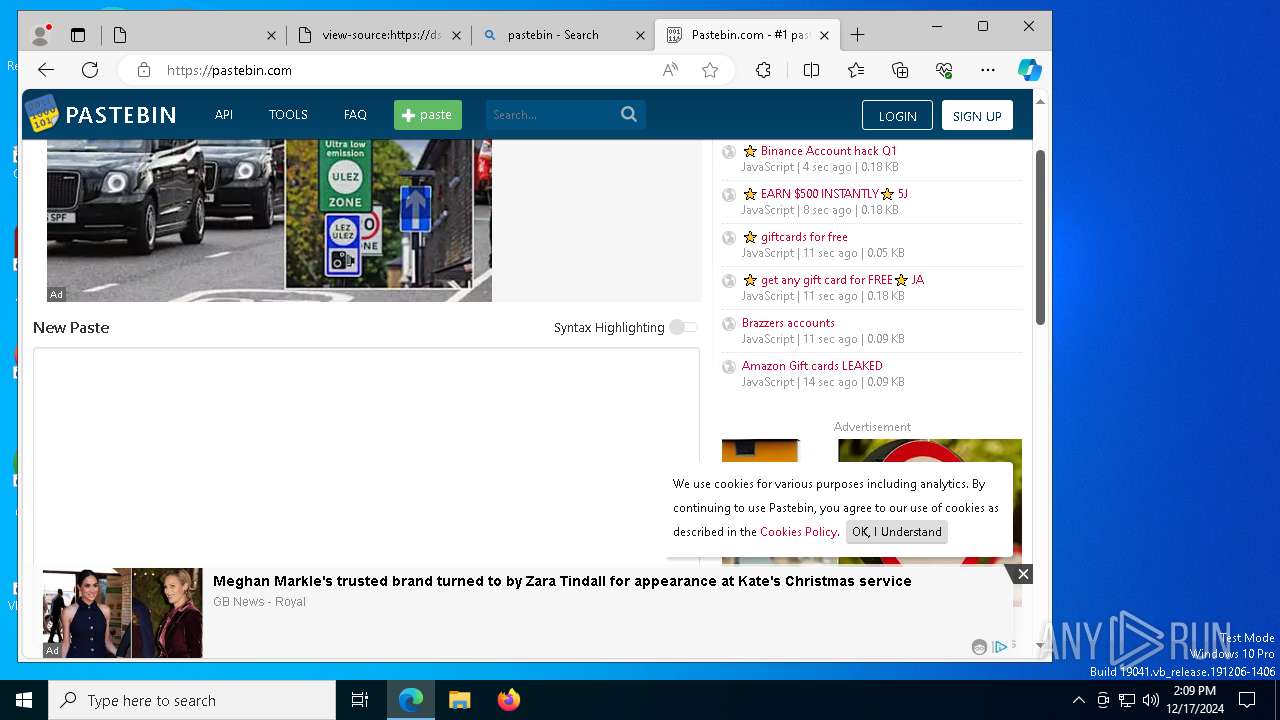The width and height of the screenshot is (1280, 720).
Task: Close the bottom Meghan Markle ad
Action: [1022, 574]
